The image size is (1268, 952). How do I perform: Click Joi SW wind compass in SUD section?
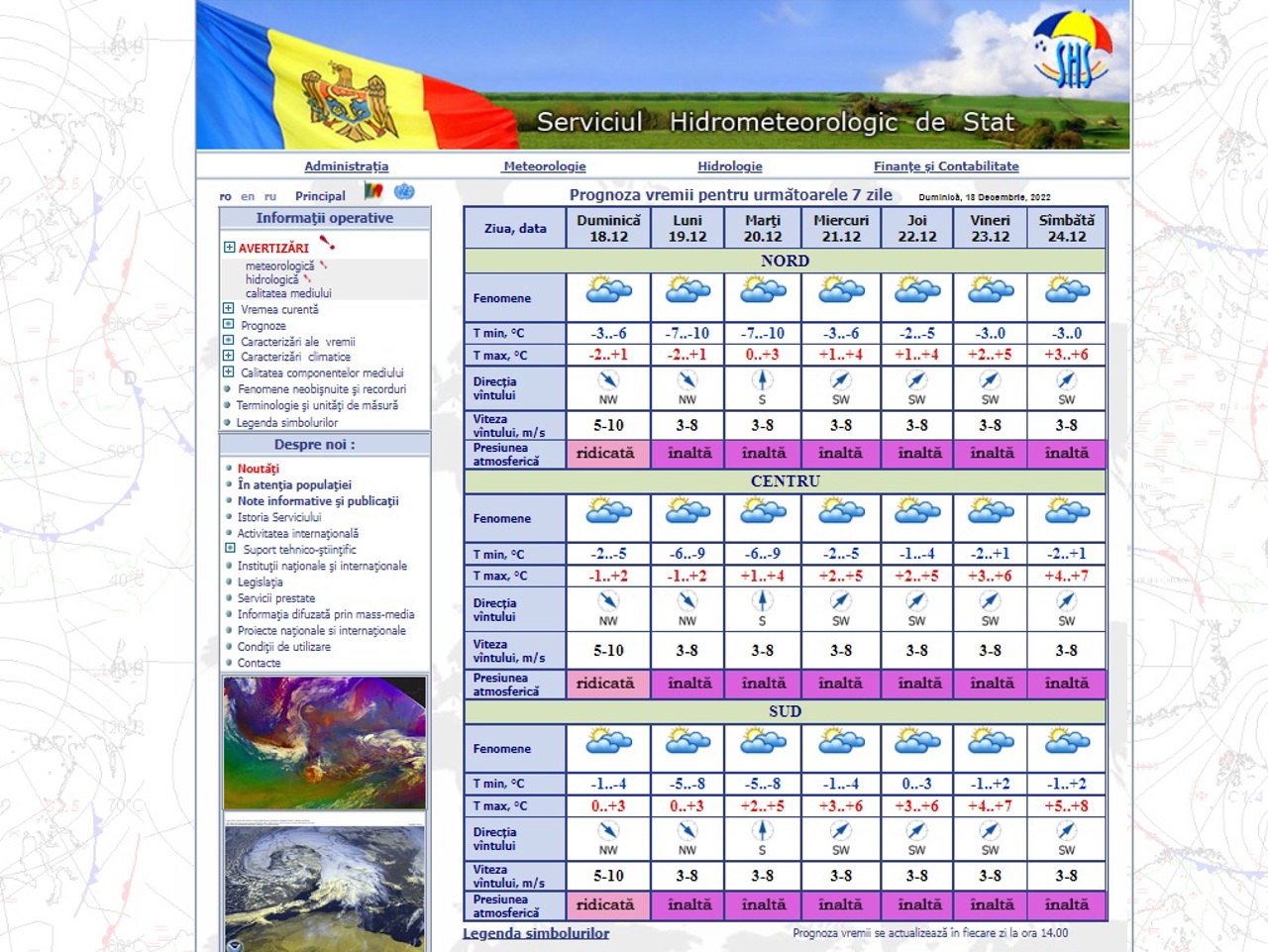(916, 831)
